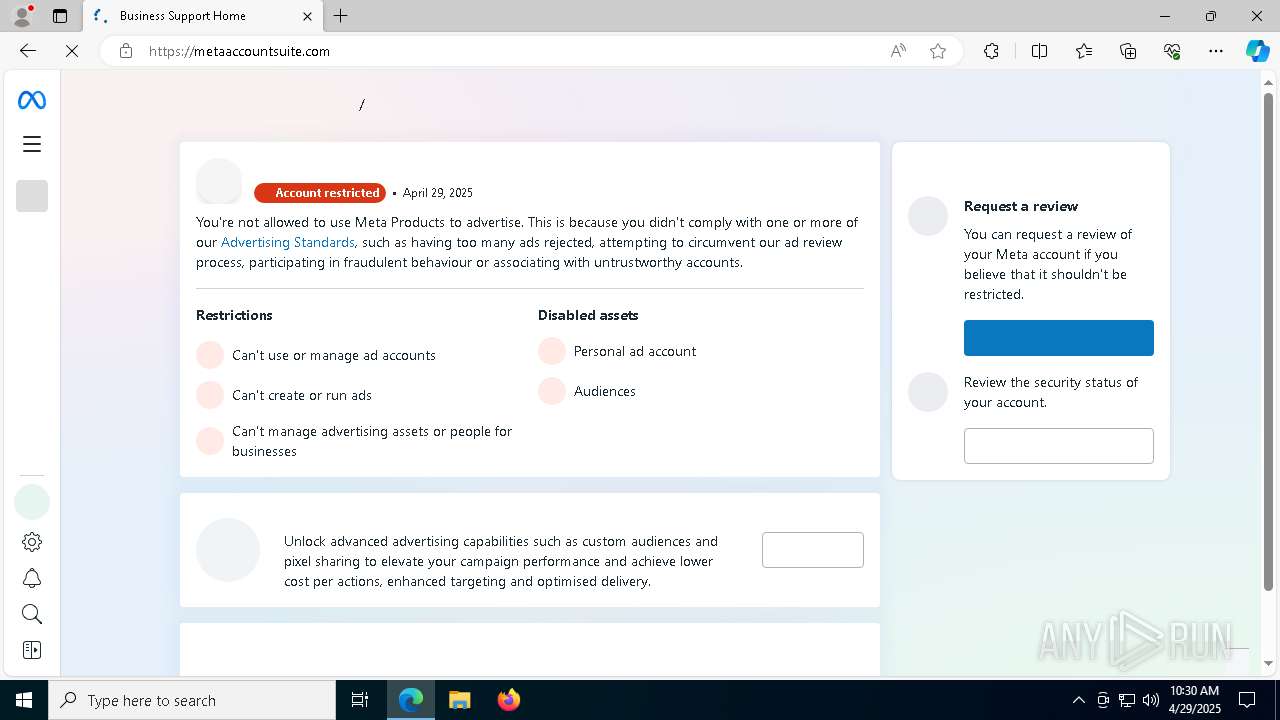Activate Read aloud icon in address bar
This screenshot has width=1280, height=720.
898,51
